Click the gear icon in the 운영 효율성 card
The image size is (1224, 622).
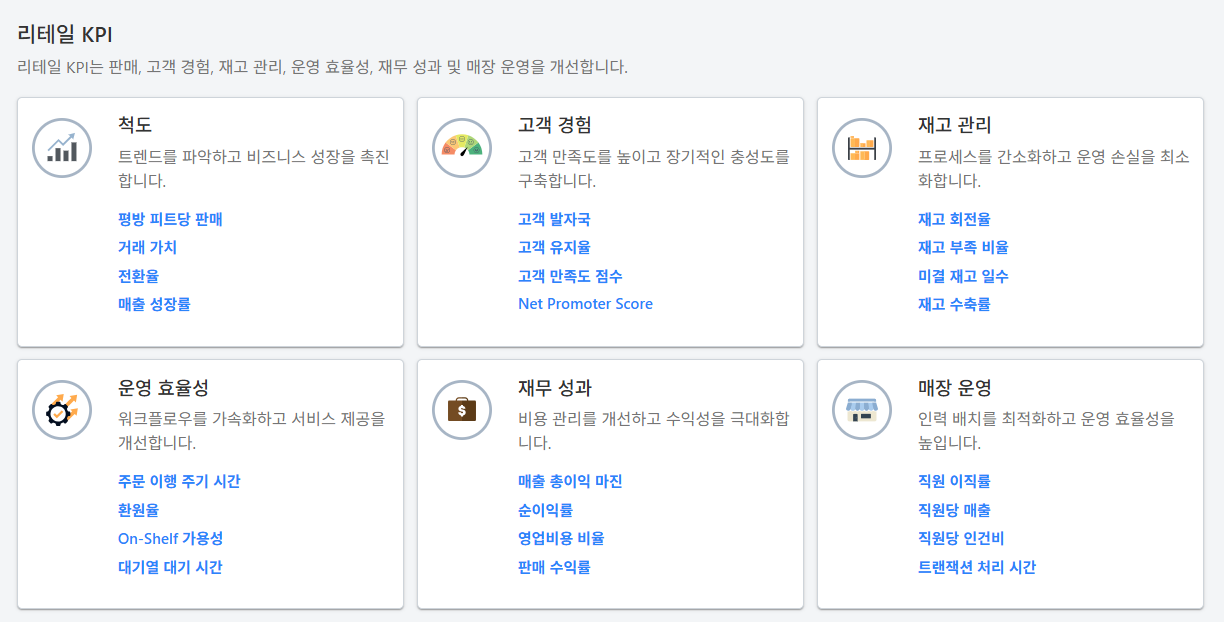tap(61, 410)
